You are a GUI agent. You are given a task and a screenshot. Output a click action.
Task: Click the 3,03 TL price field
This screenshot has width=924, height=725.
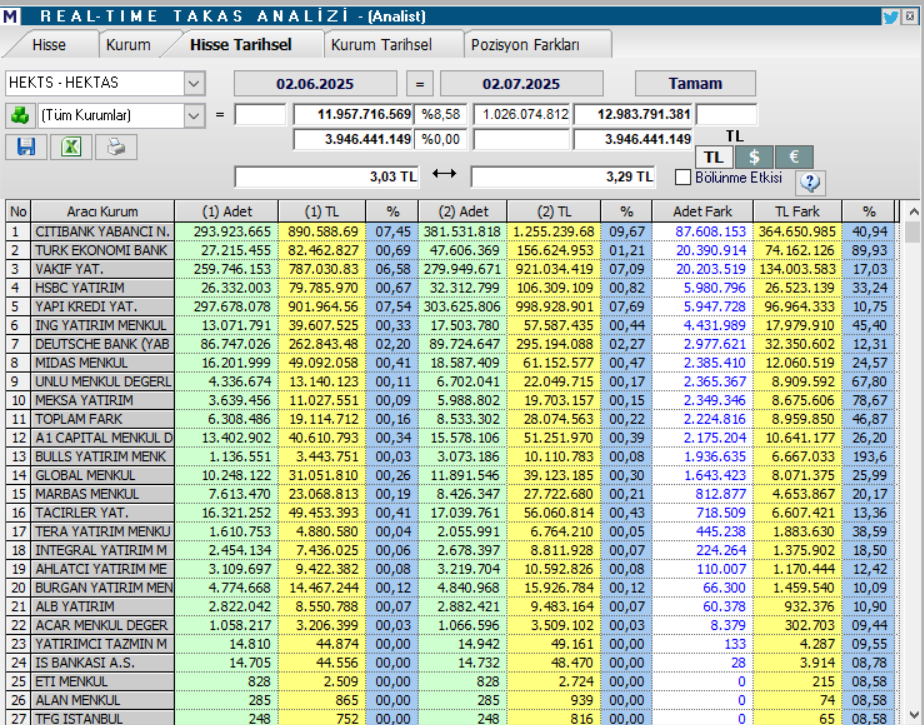pyautogui.click(x=326, y=177)
